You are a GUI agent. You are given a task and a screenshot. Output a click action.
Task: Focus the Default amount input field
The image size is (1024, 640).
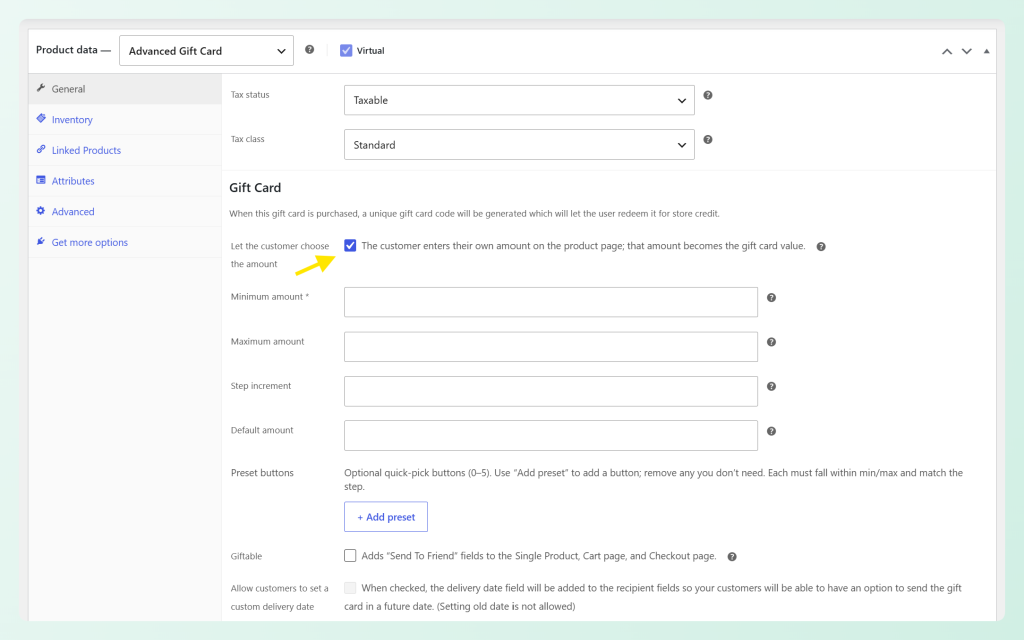(x=551, y=436)
